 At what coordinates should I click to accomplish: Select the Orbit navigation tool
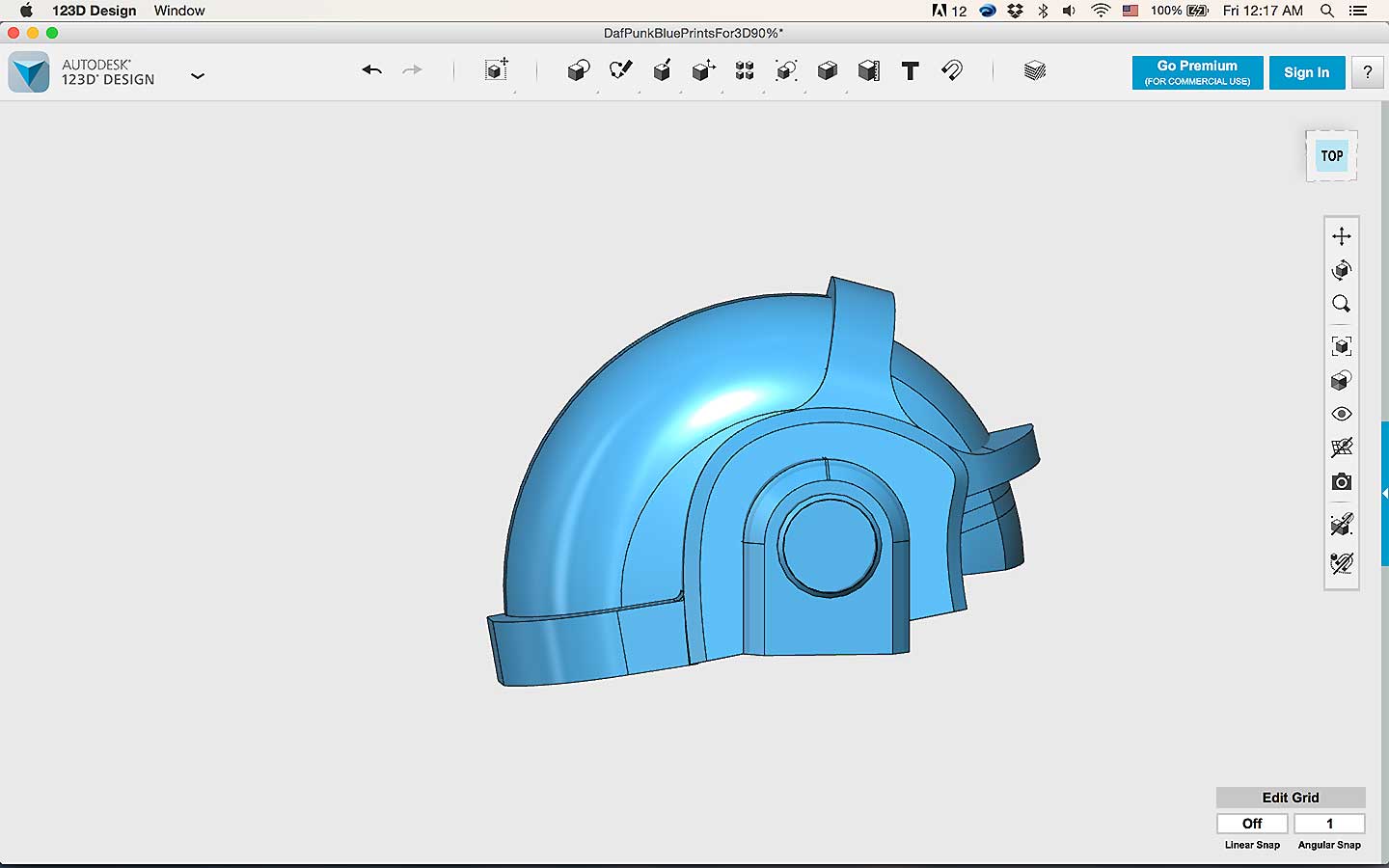click(x=1342, y=270)
